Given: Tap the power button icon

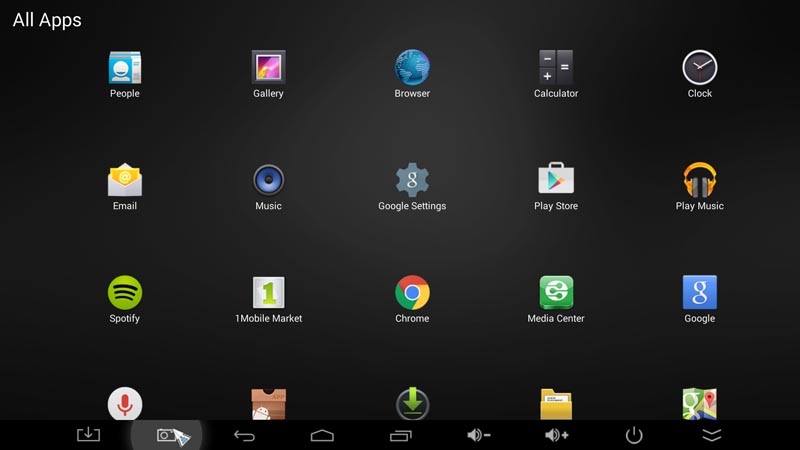Looking at the screenshot, I should pyautogui.click(x=634, y=435).
